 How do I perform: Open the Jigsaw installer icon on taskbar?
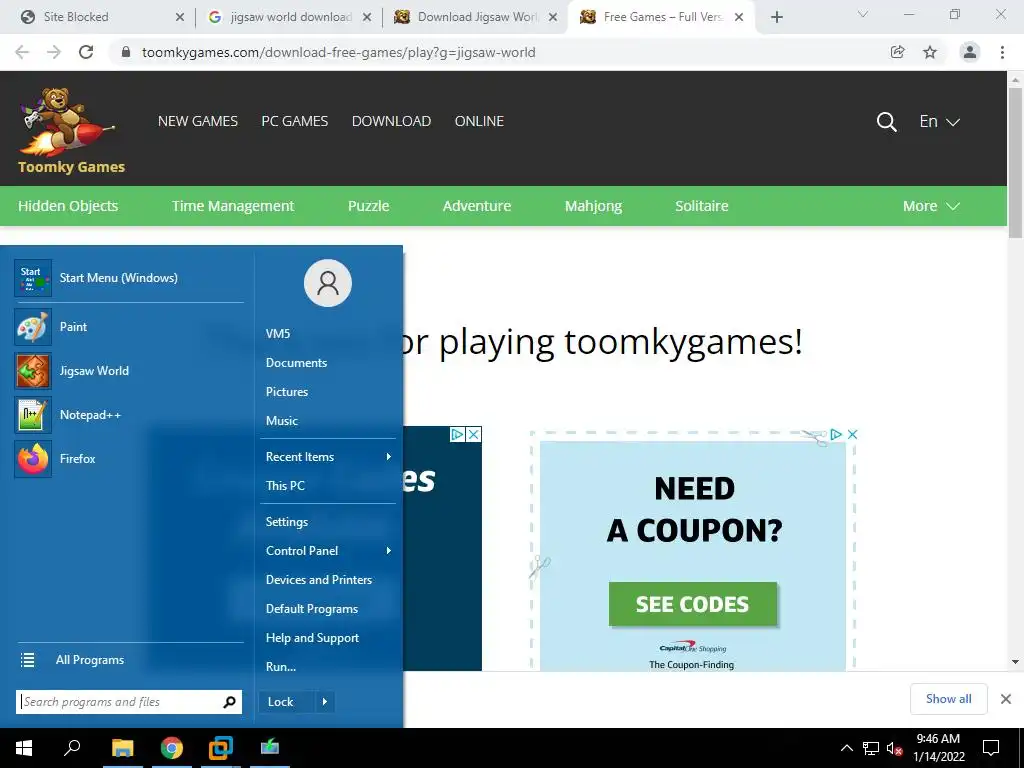[x=270, y=748]
